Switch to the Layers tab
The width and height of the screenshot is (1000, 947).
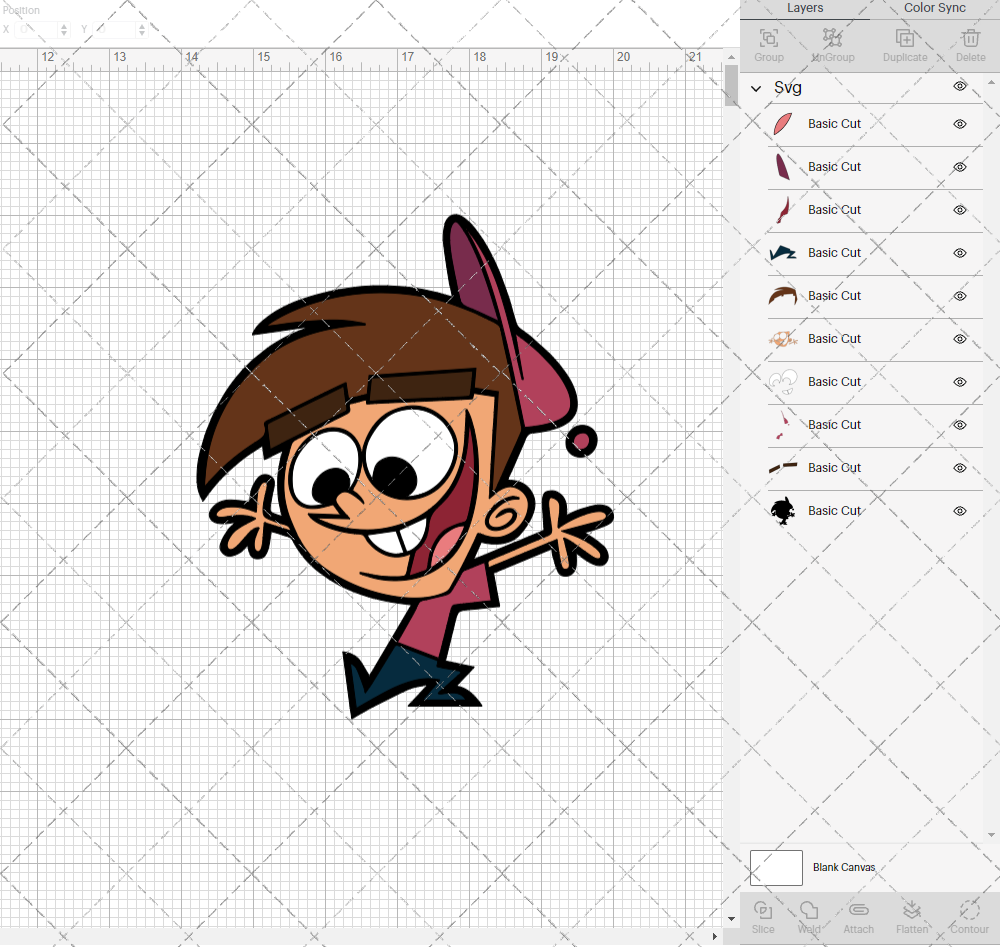tap(805, 8)
